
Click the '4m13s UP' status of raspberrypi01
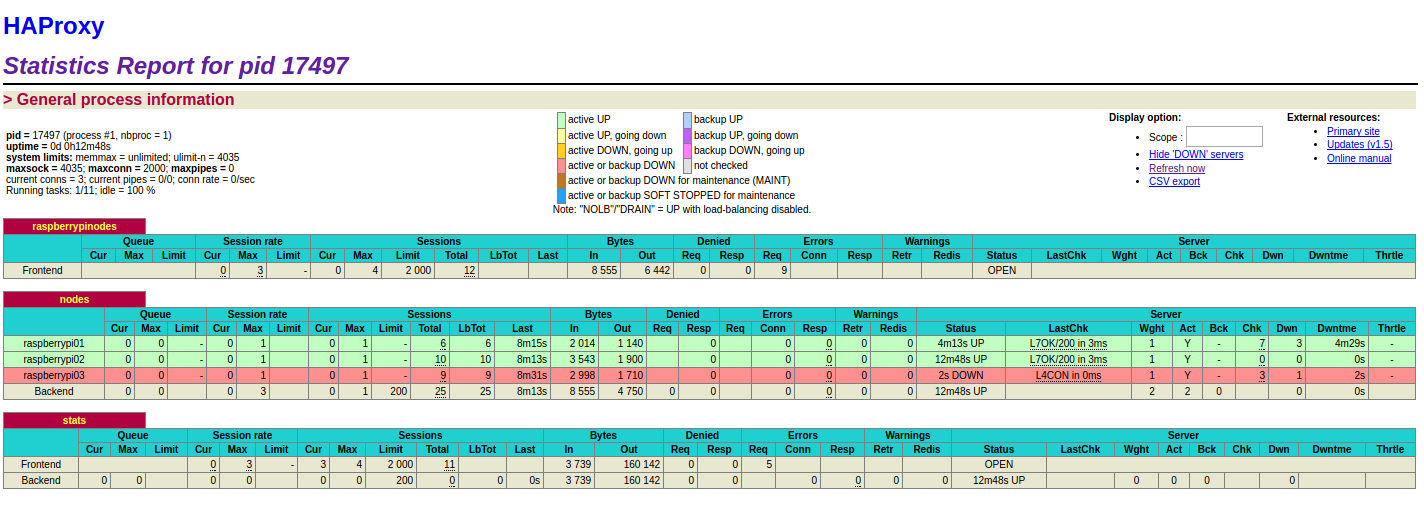(961, 343)
